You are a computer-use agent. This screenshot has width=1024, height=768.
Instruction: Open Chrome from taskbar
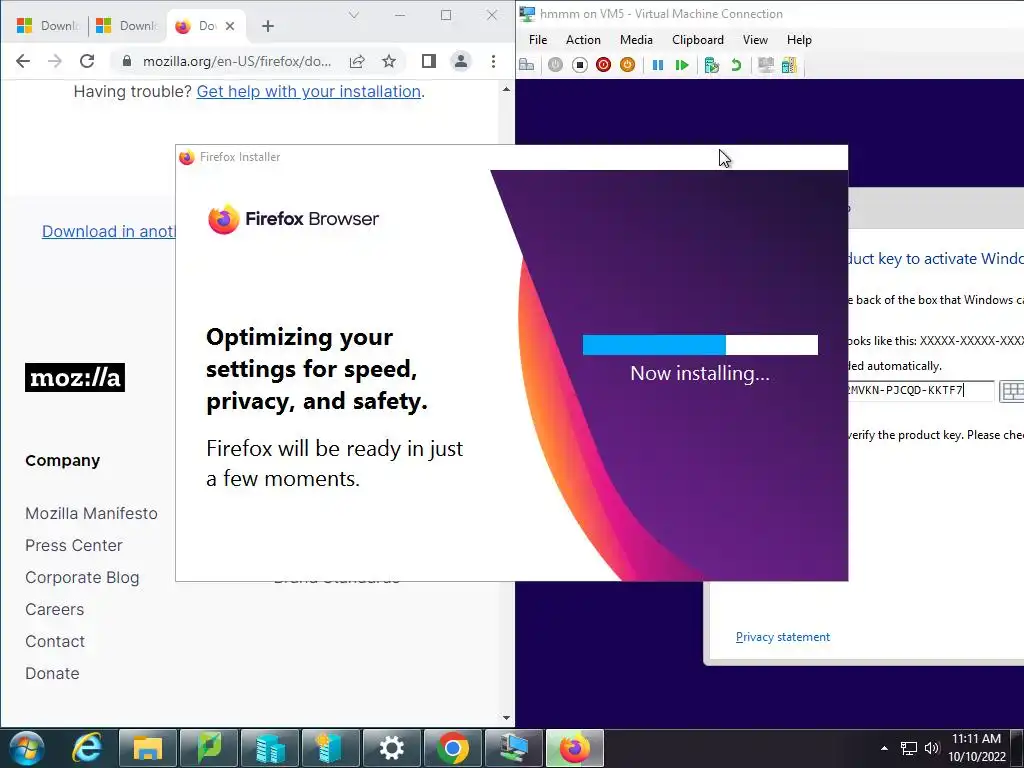453,748
